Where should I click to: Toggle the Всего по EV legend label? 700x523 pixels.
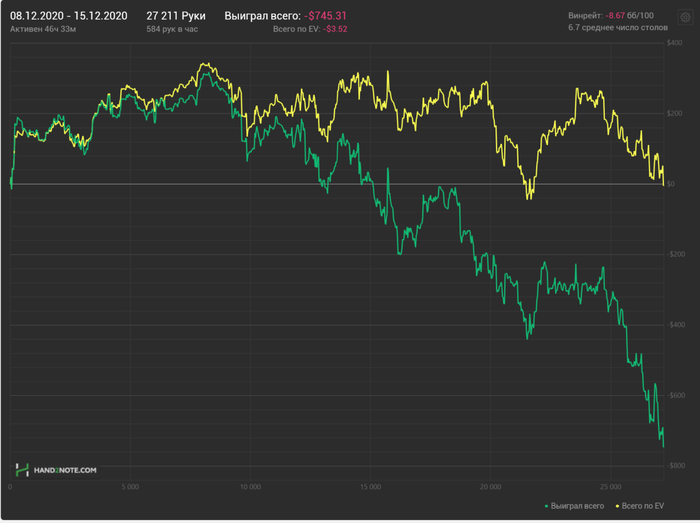[x=644, y=506]
